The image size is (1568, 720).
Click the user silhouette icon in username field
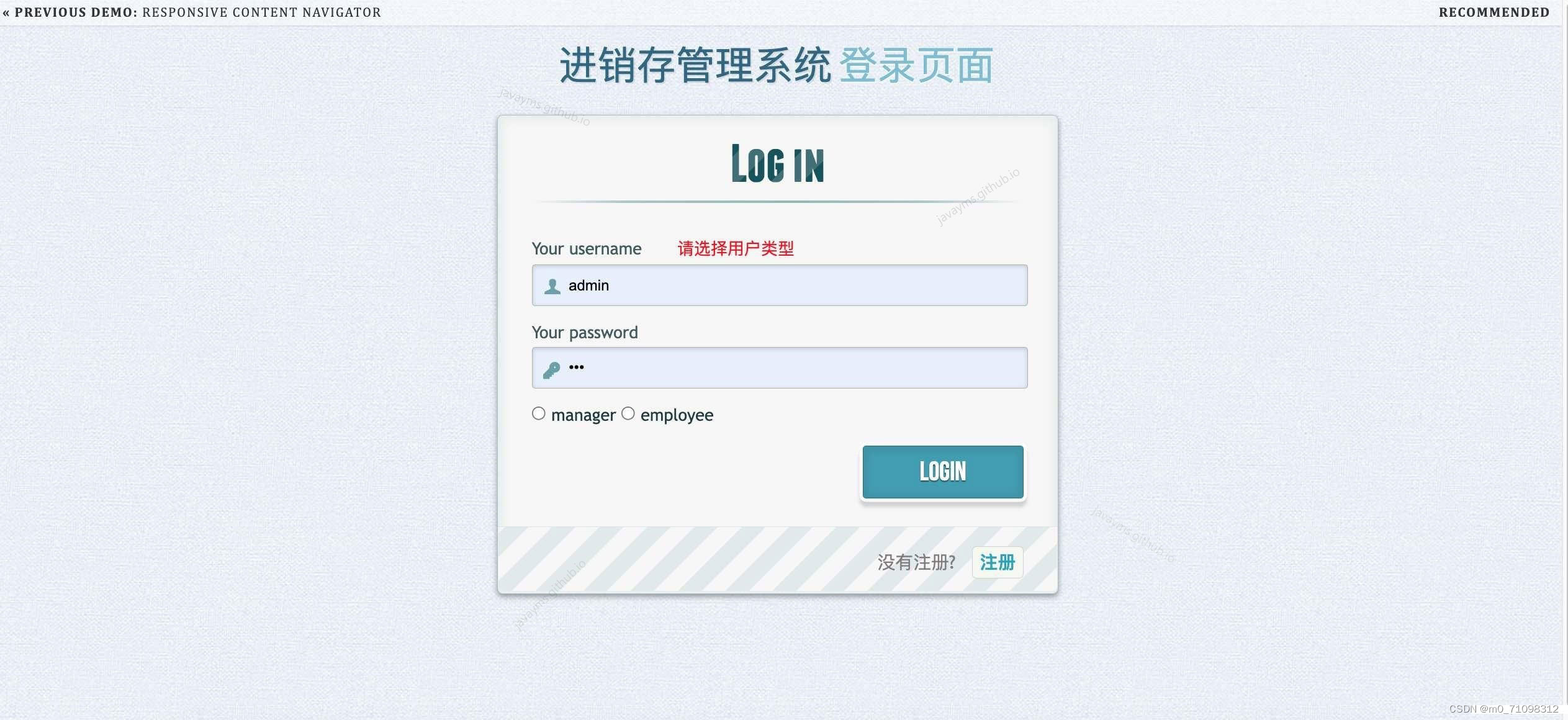pos(552,286)
